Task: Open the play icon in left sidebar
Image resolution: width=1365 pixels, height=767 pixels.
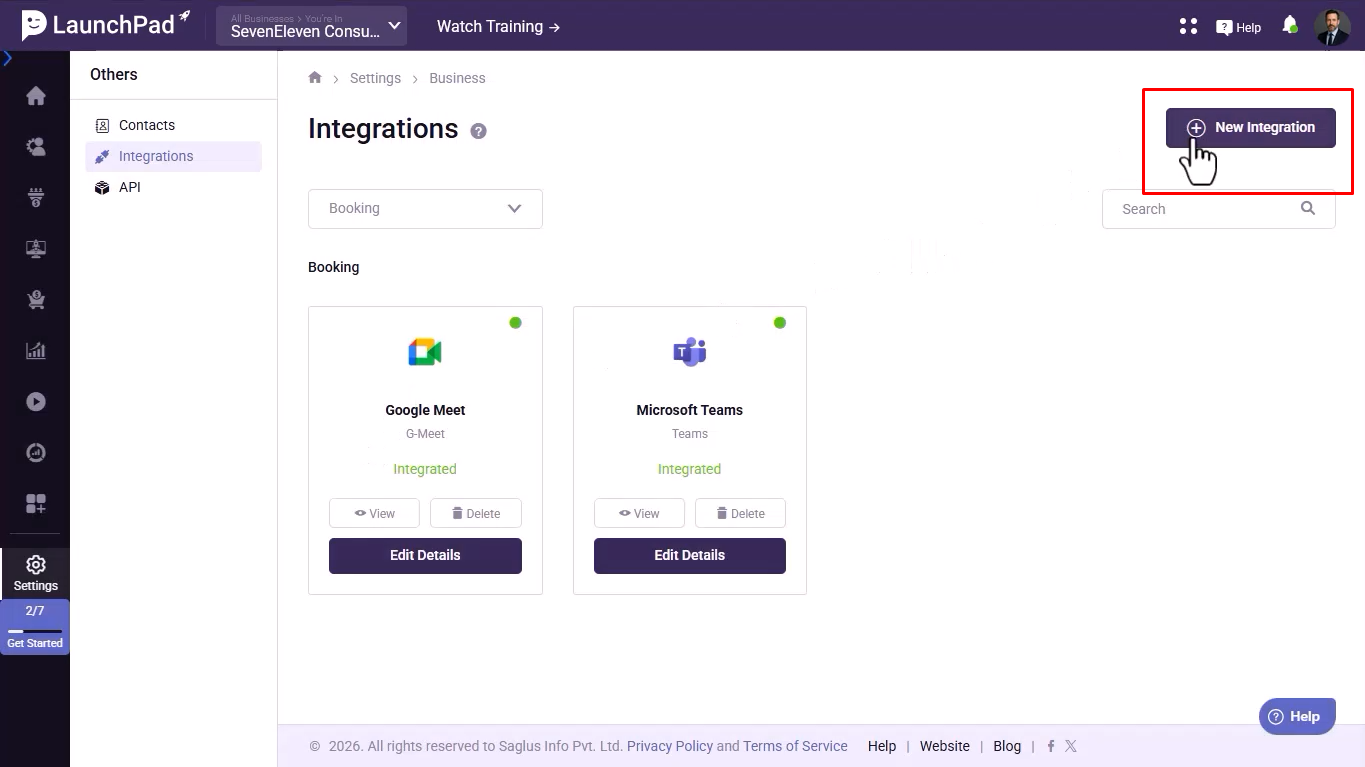Action: (36, 402)
